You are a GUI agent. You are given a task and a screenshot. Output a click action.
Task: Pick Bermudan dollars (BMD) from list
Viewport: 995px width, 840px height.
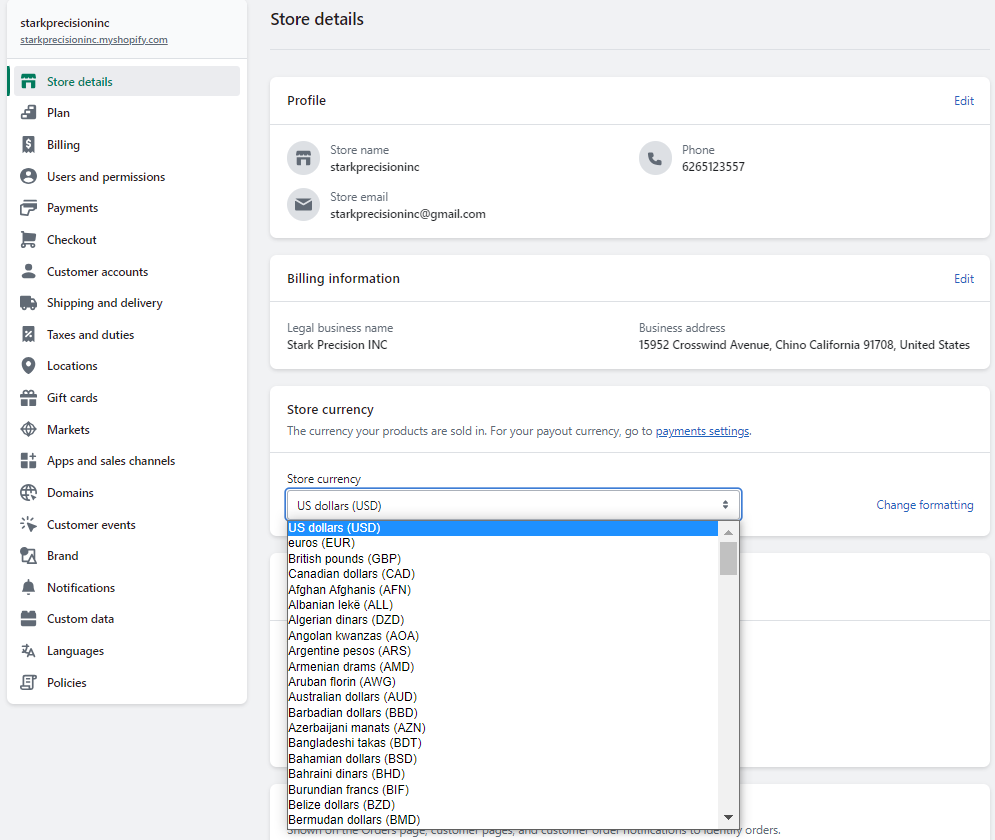point(503,820)
